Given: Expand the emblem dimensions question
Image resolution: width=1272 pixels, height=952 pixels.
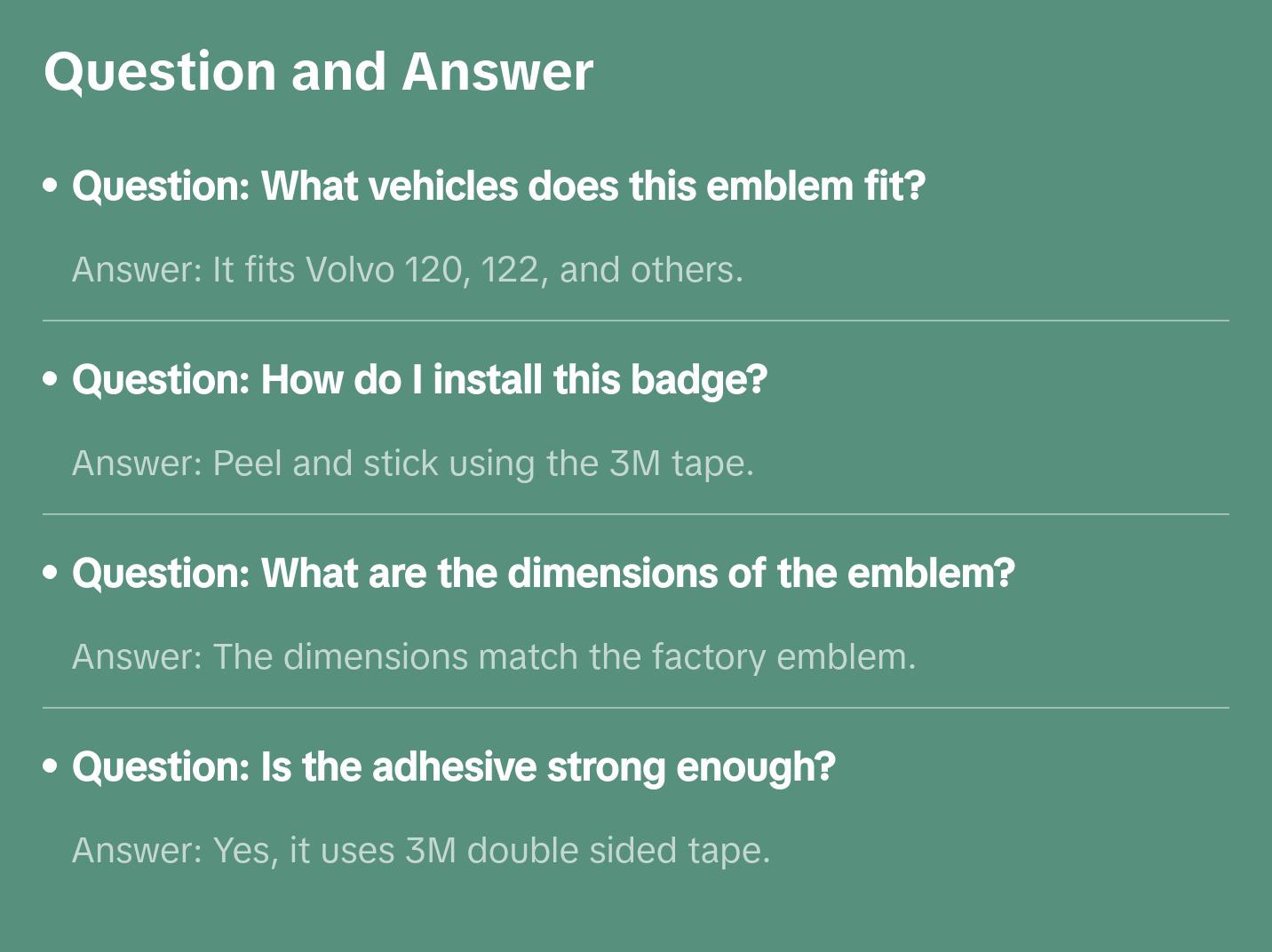Looking at the screenshot, I should point(543,574).
